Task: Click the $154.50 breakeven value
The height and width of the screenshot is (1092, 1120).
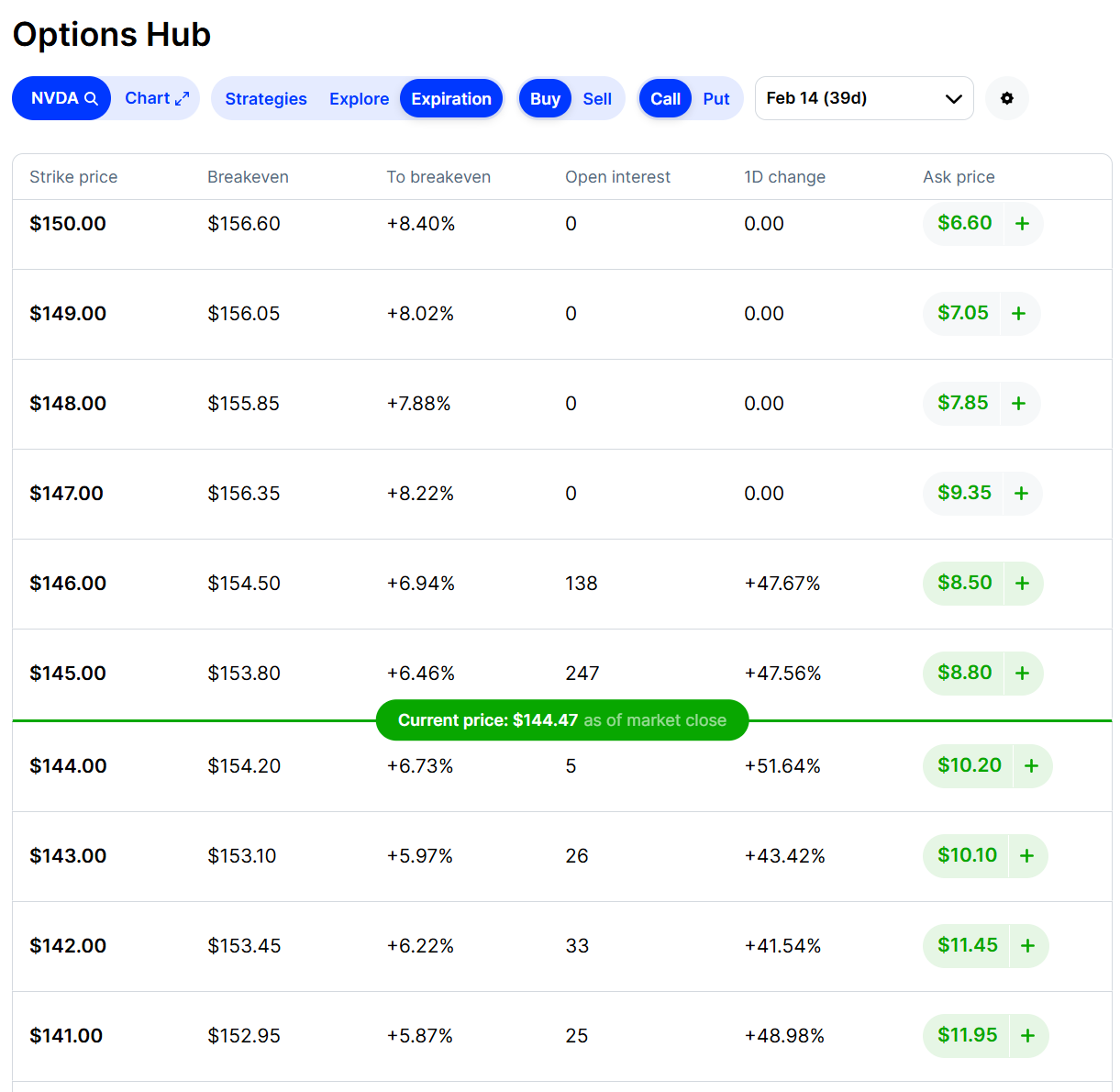Action: [244, 583]
